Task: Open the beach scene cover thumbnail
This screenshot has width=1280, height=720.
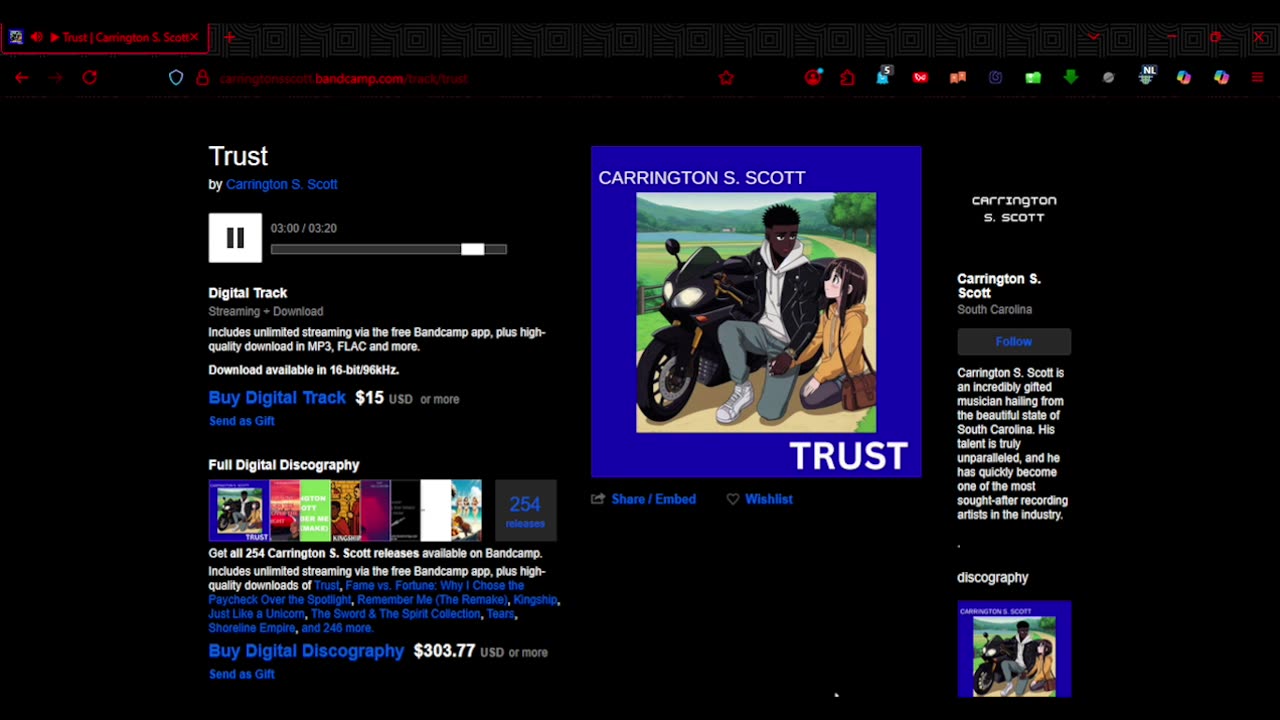Action: click(466, 510)
